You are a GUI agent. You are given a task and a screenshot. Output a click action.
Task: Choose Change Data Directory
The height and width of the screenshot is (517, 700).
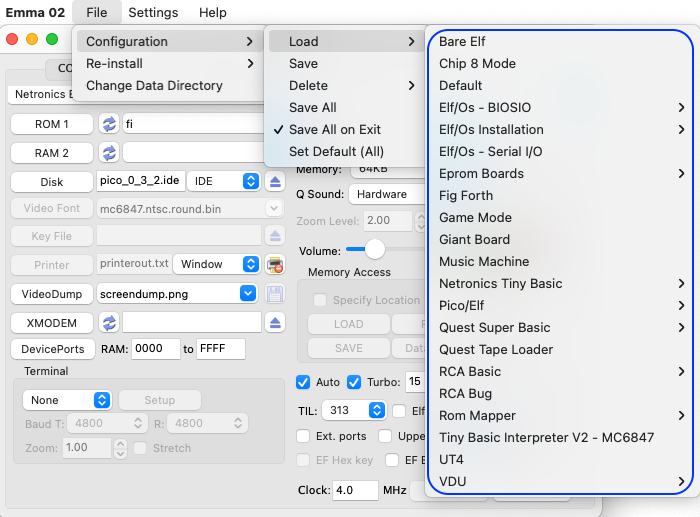pos(170,85)
